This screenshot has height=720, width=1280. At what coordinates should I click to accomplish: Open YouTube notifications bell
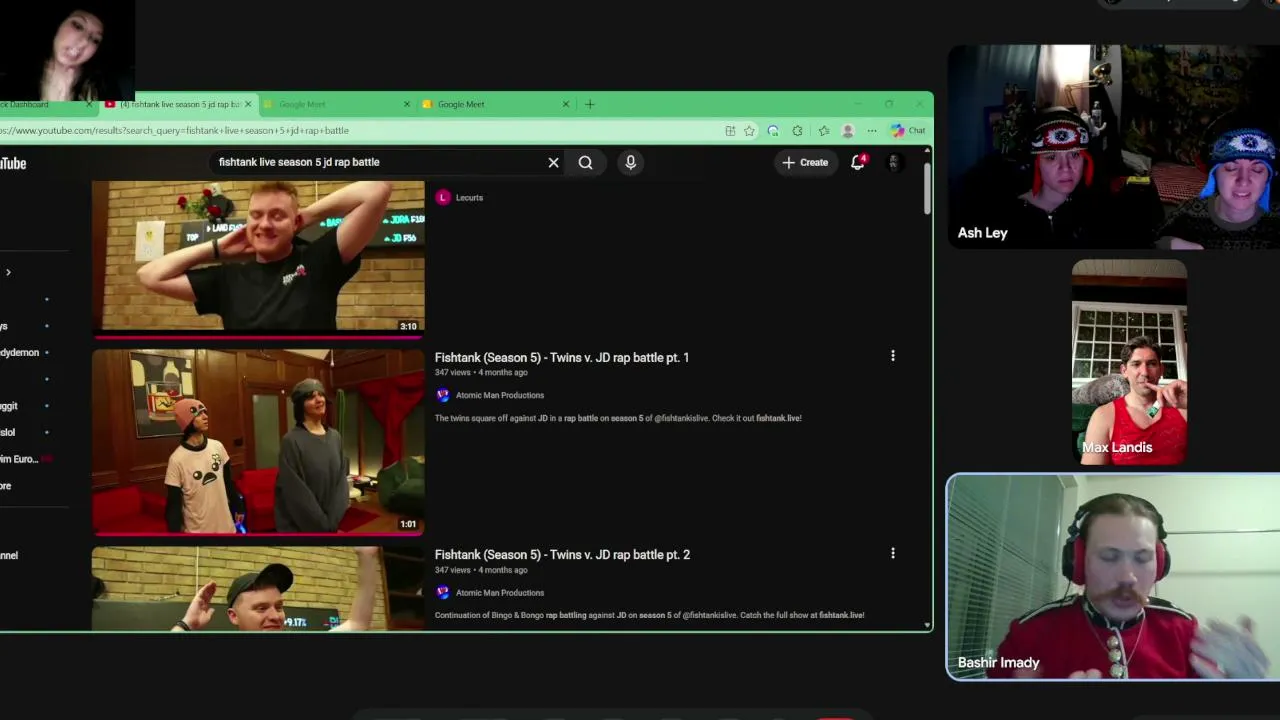click(x=858, y=162)
